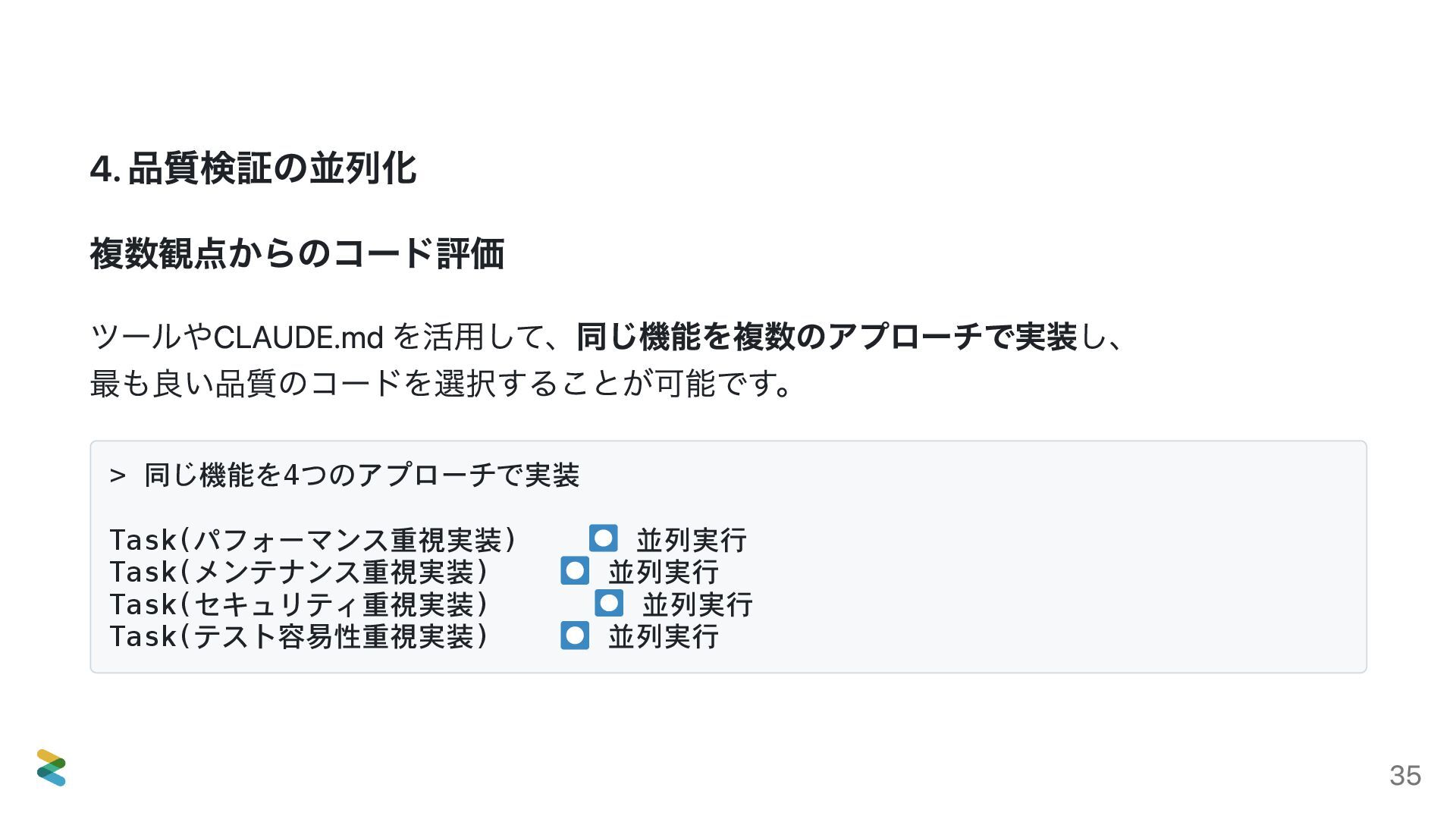Click the CLAUDE.md text in the paragraph
This screenshot has height=819, width=1456.
(298, 337)
